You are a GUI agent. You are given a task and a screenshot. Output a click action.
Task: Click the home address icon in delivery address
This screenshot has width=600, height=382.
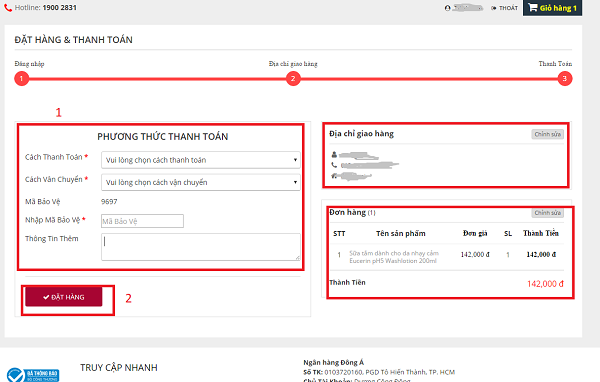[334, 176]
